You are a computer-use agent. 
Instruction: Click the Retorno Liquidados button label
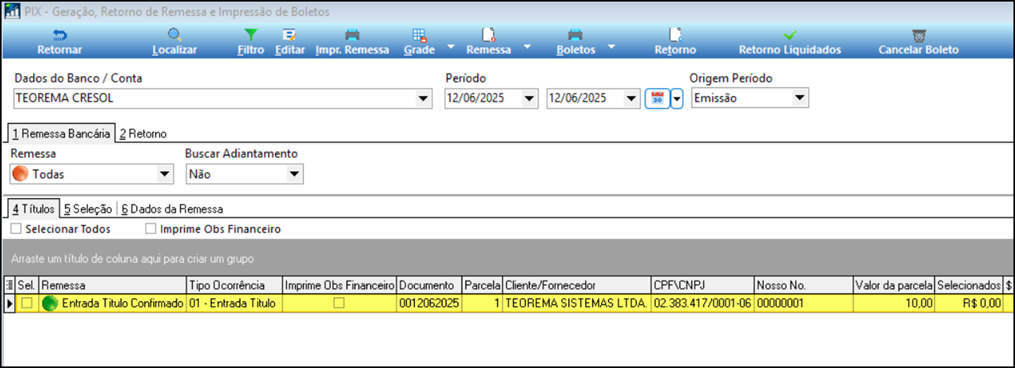point(790,50)
